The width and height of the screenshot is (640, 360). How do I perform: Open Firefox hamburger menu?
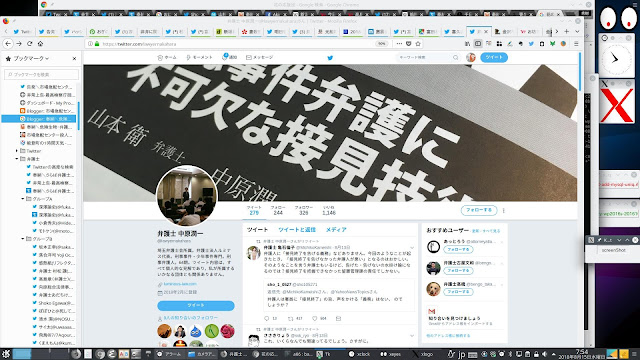[x=576, y=44]
